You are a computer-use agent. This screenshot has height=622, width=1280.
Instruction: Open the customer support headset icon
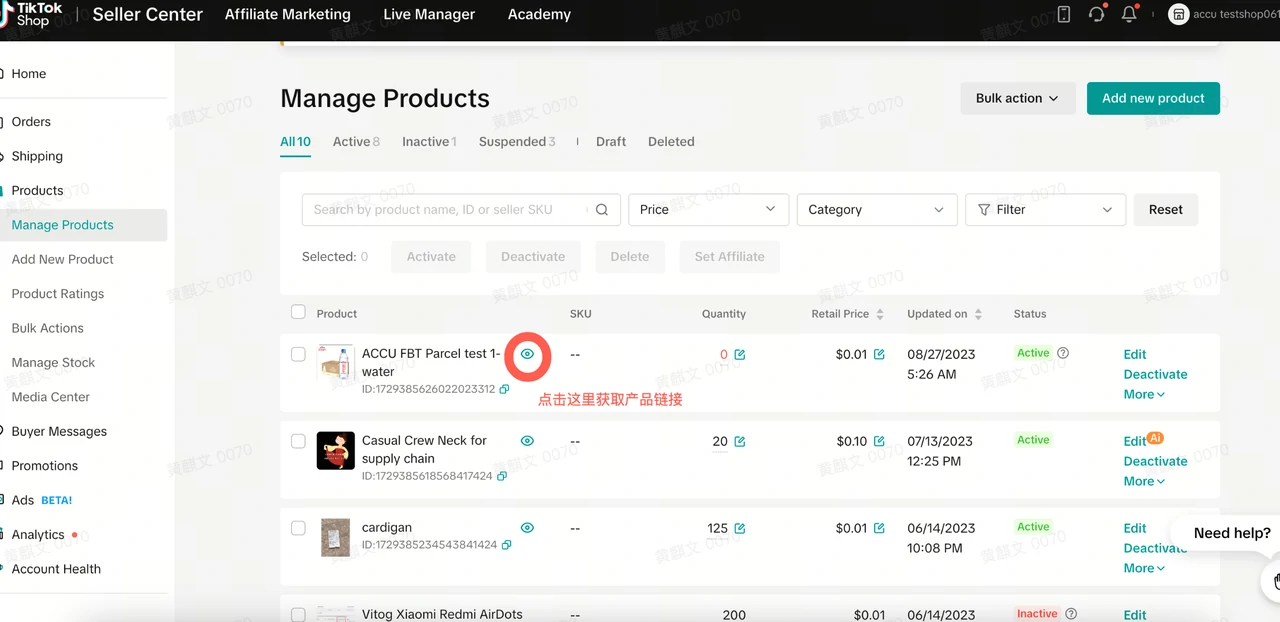1096,14
